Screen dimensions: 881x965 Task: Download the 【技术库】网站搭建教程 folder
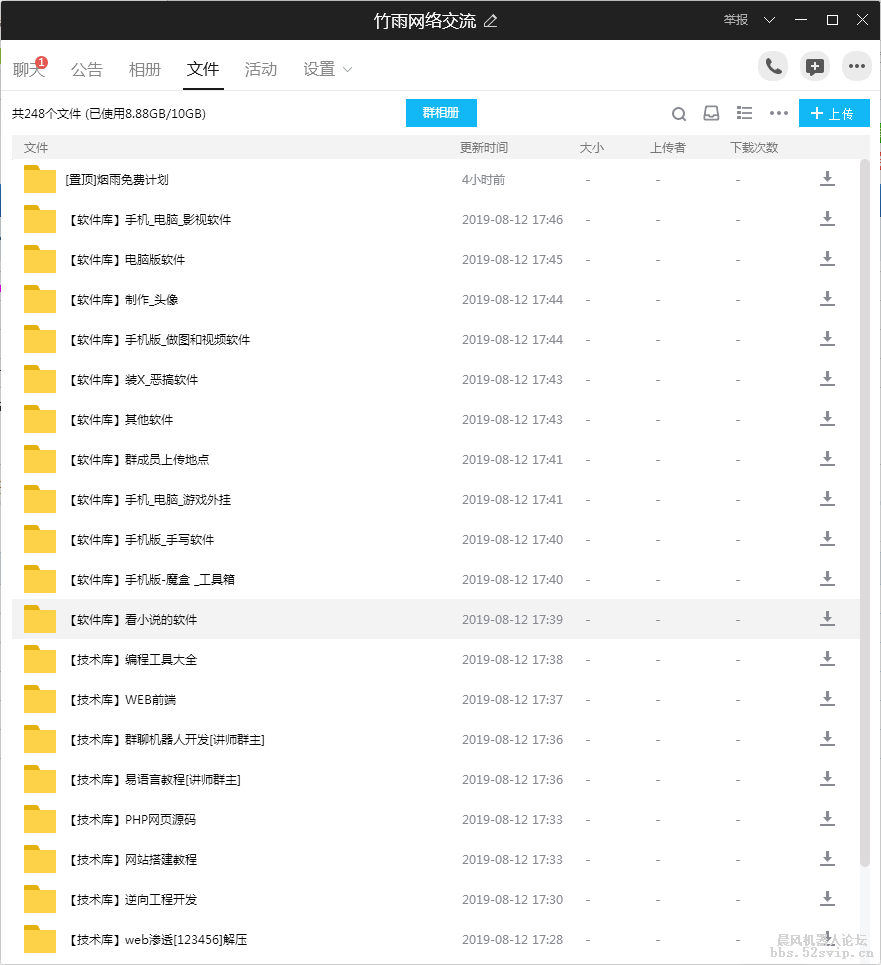click(x=827, y=858)
